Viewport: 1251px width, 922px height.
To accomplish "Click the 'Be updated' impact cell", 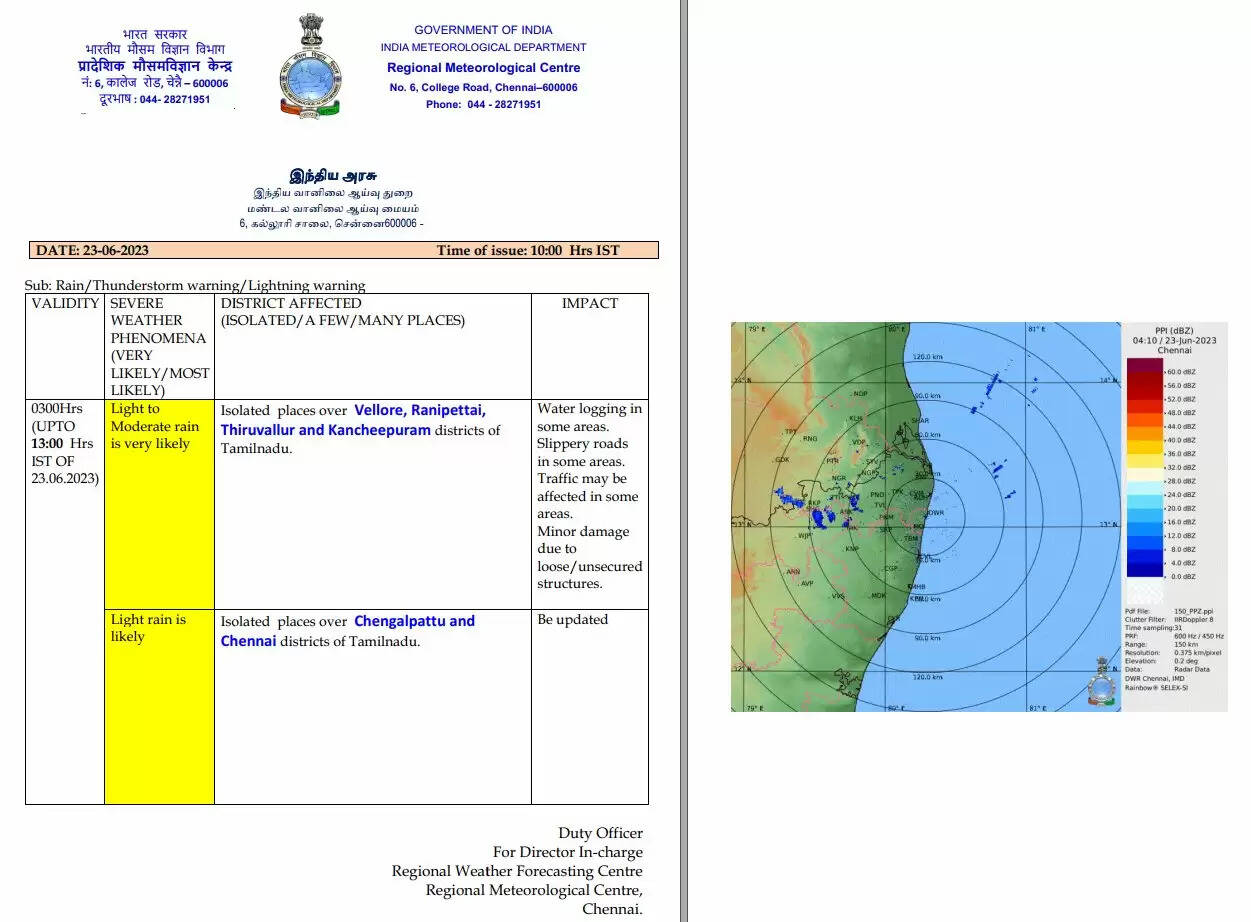I will (572, 619).
